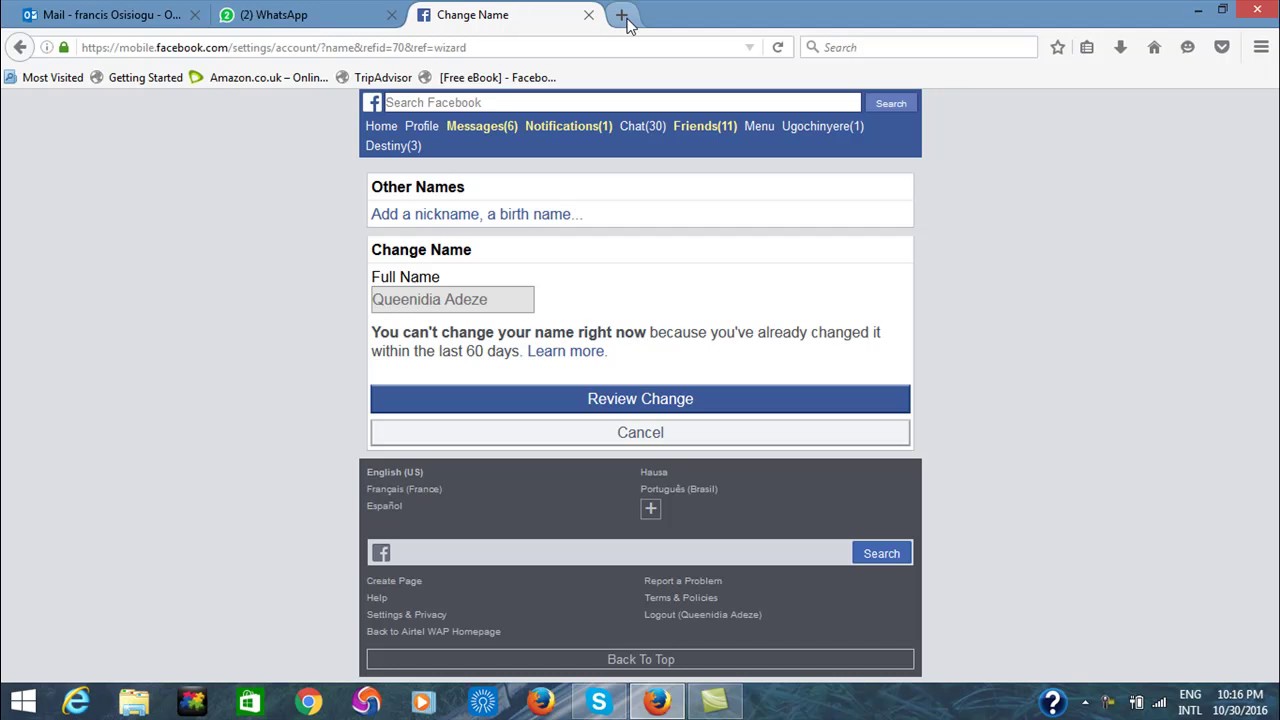
Task: Open Windows Store from the taskbar
Action: 250,702
